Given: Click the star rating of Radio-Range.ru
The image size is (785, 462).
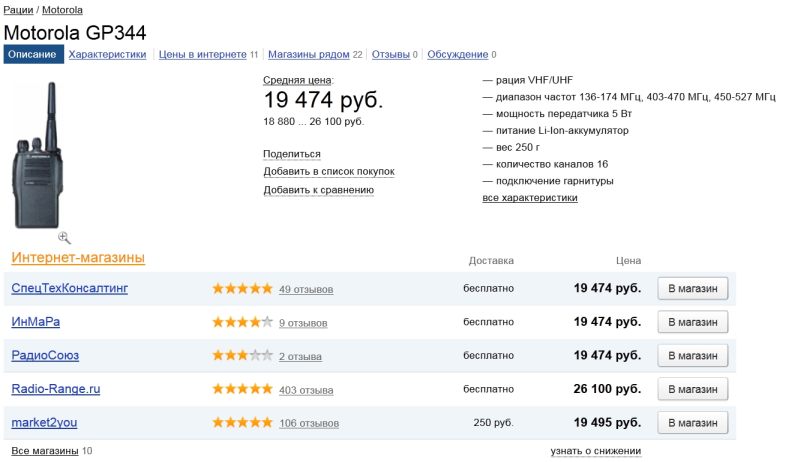Looking at the screenshot, I should (x=242, y=389).
